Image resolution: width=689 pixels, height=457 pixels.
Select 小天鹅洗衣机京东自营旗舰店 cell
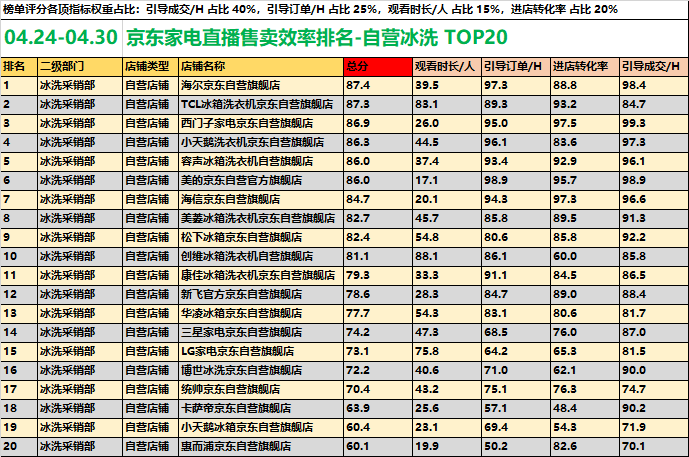[261, 142]
